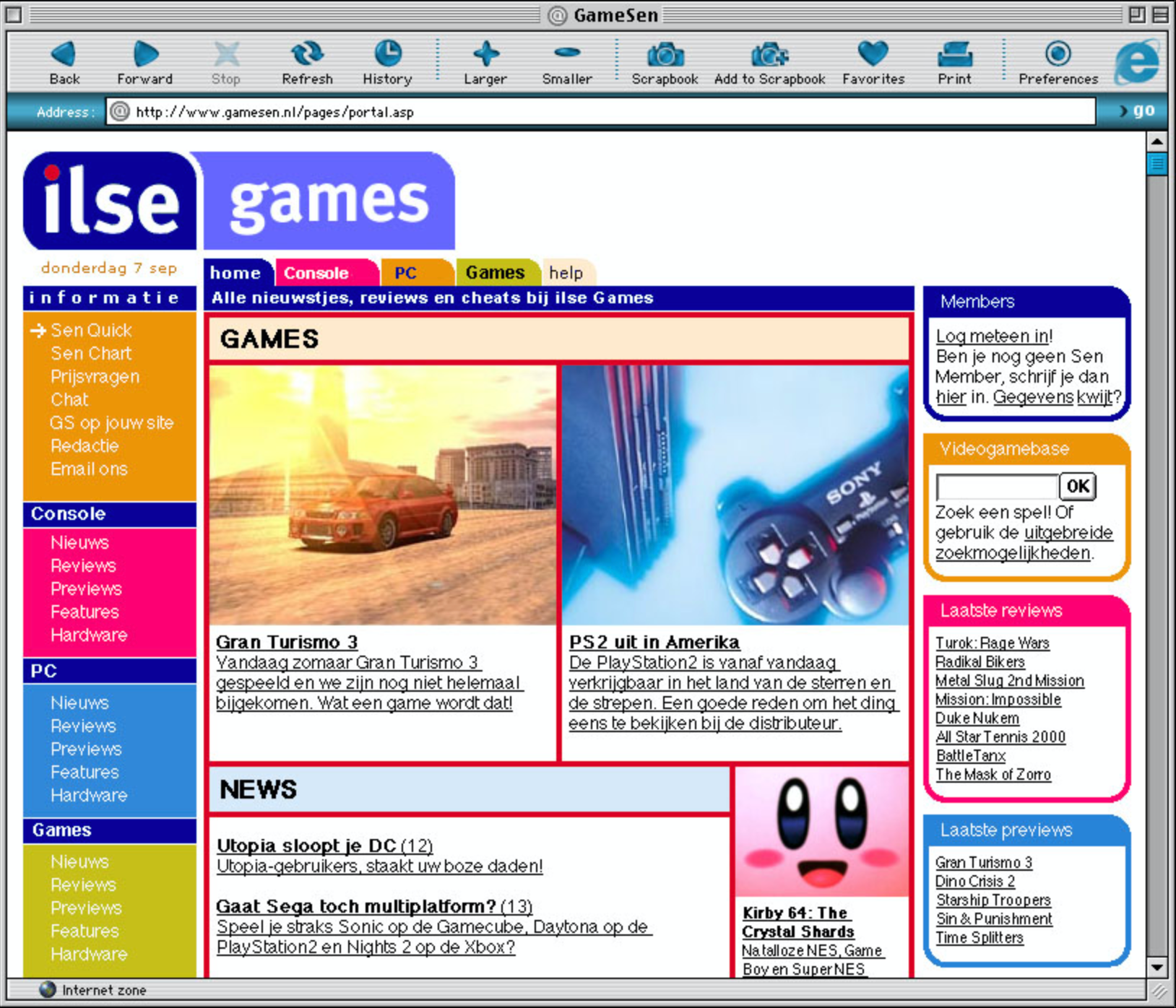Click the scrollbar down arrow
Image resolution: width=1176 pixels, height=1008 pixels.
pos(1156,968)
